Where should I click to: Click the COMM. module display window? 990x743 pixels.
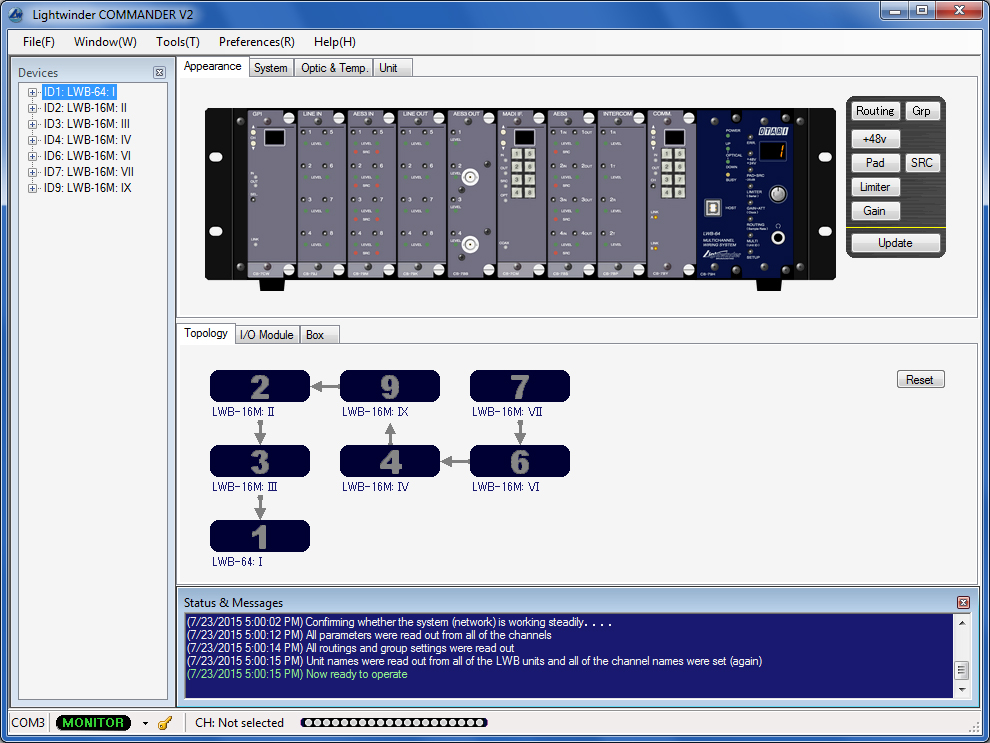[674, 137]
